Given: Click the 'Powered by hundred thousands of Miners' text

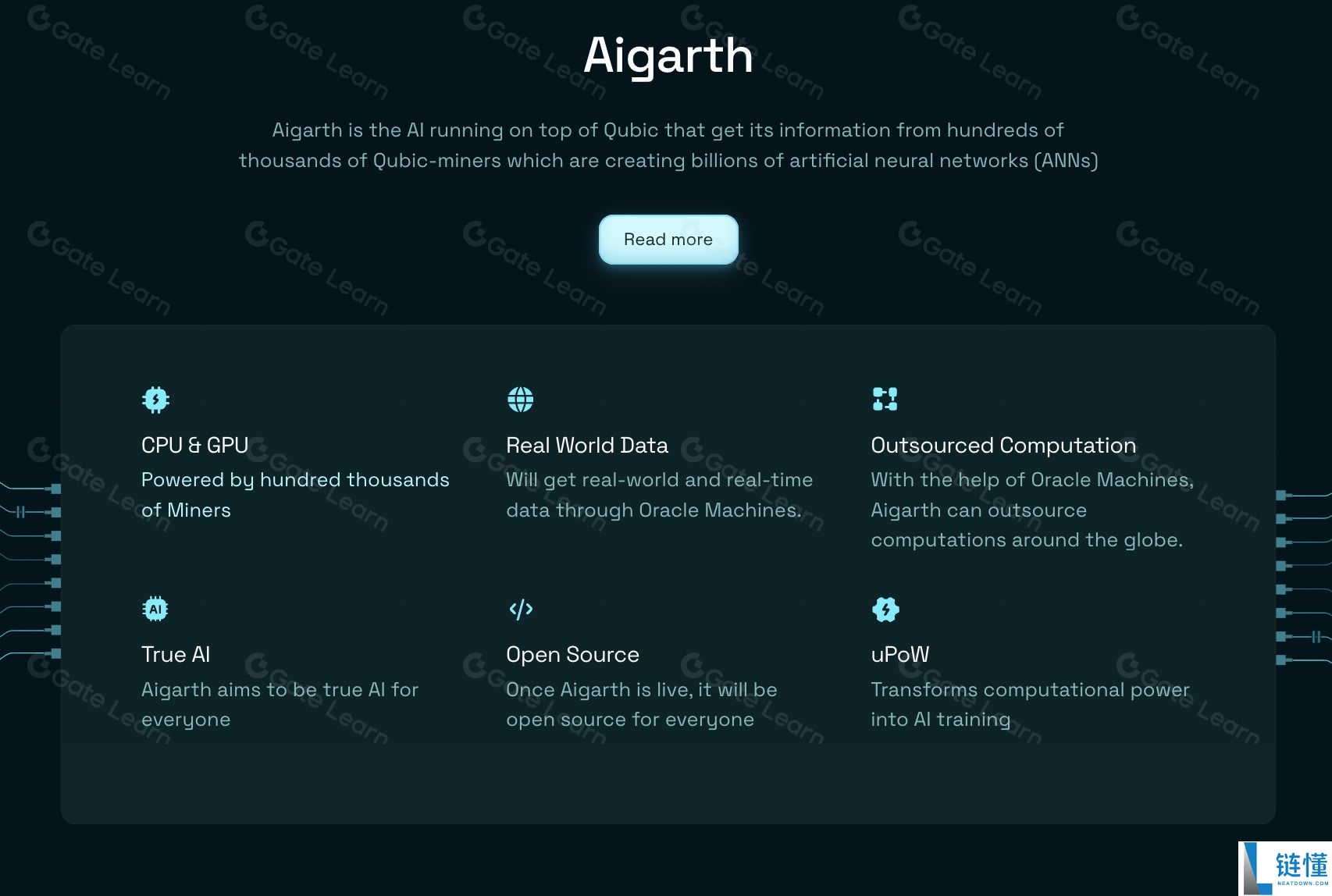Looking at the screenshot, I should pos(295,495).
